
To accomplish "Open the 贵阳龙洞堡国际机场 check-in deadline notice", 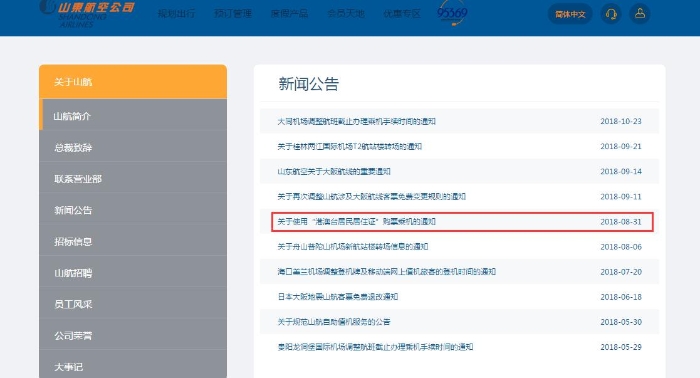I will click(375, 347).
